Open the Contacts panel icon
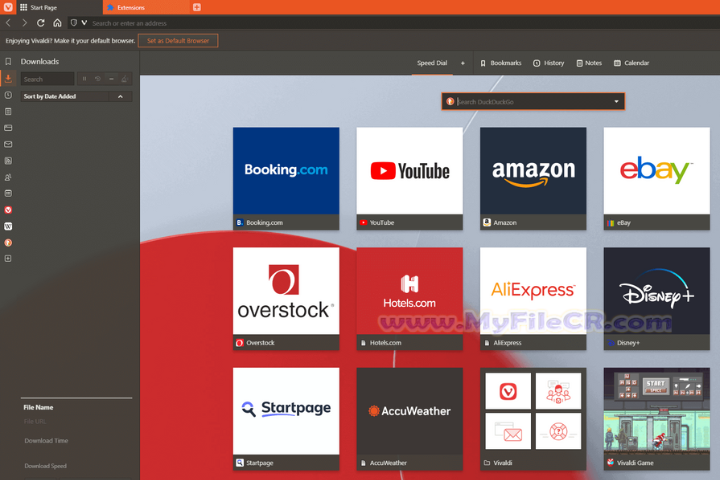The width and height of the screenshot is (720, 480). pyautogui.click(x=8, y=177)
